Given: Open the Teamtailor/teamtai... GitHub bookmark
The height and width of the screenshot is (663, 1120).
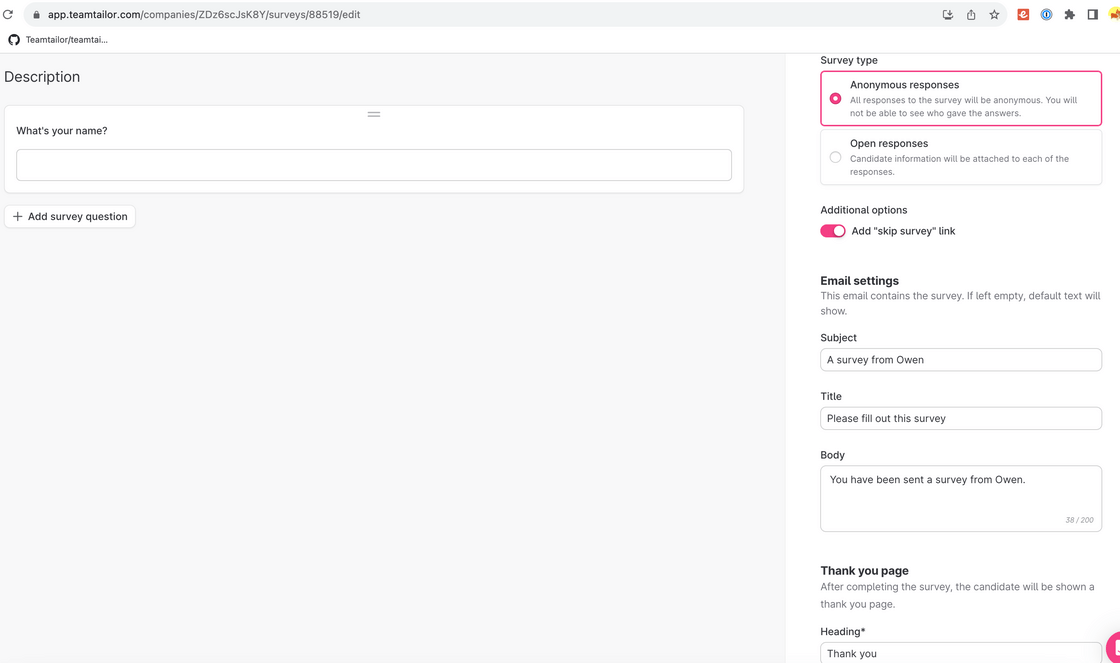Looking at the screenshot, I should [58, 40].
